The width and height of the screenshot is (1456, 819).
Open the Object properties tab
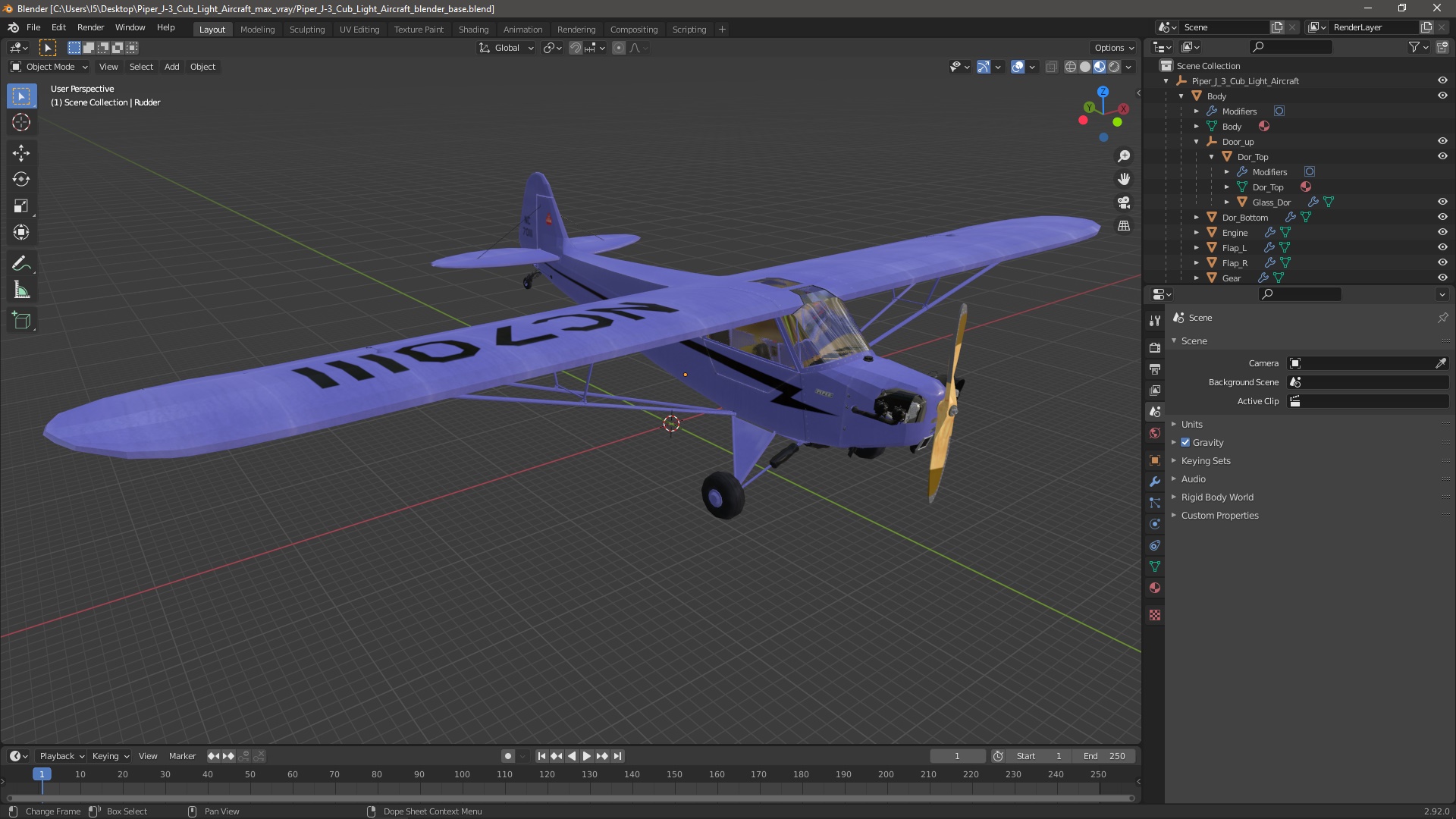[1155, 460]
